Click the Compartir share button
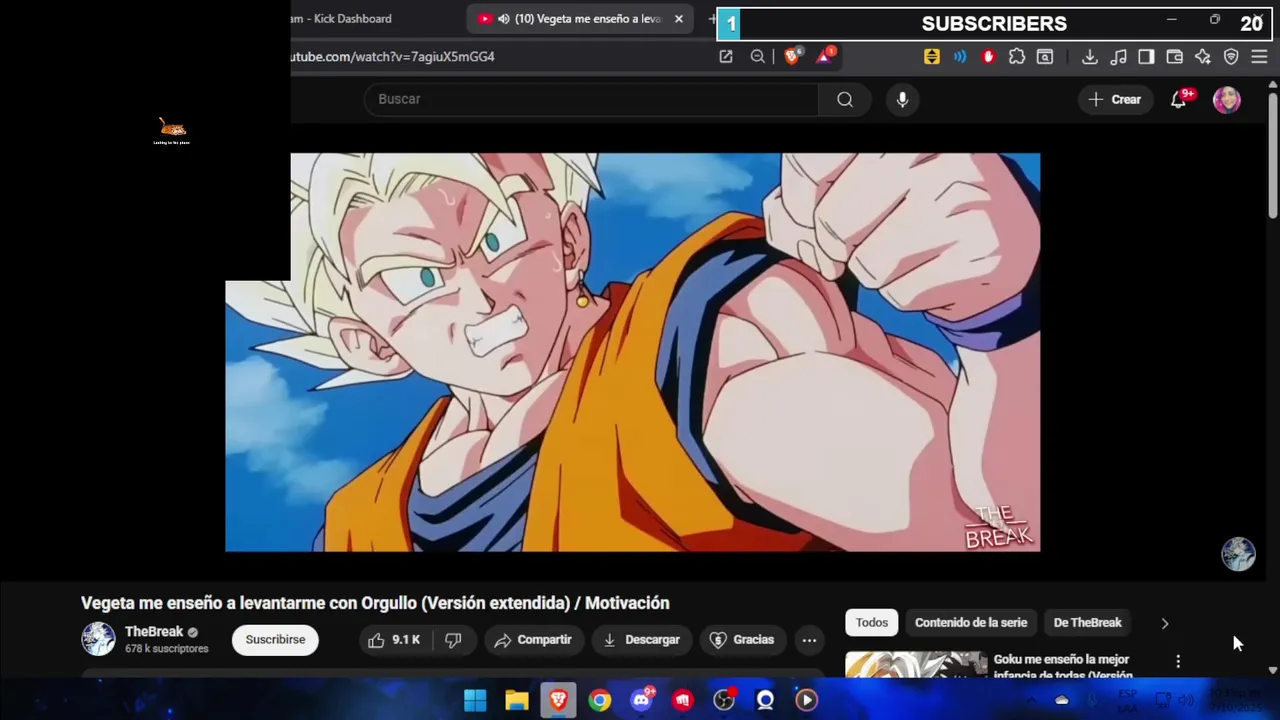Screen dimensions: 1280x720 [x=533, y=640]
